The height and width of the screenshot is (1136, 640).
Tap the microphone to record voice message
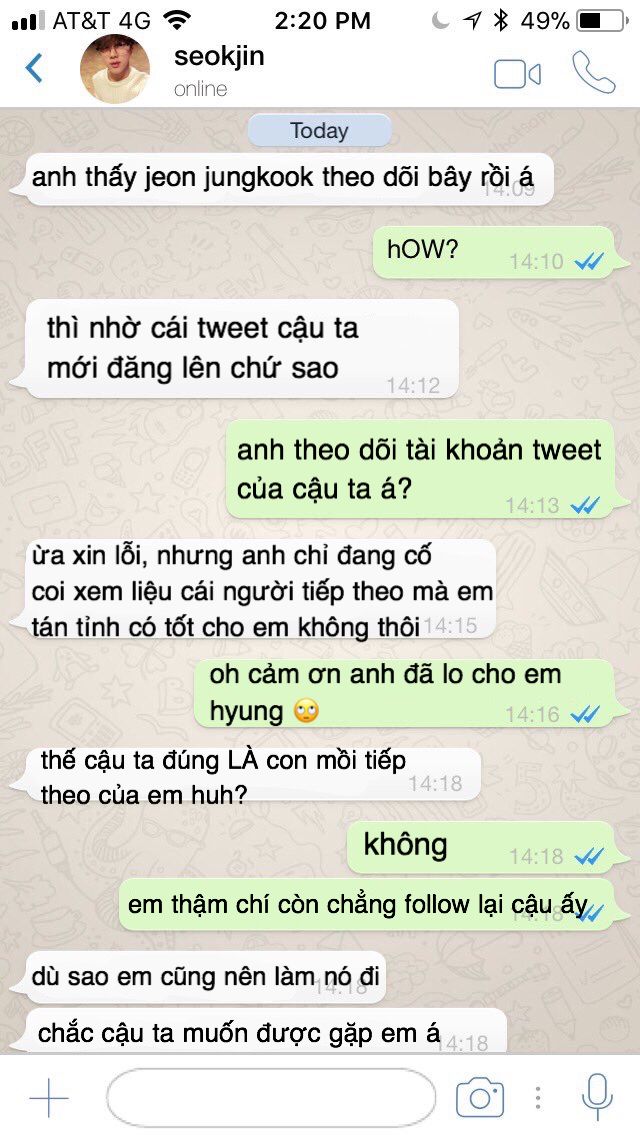click(x=597, y=1097)
